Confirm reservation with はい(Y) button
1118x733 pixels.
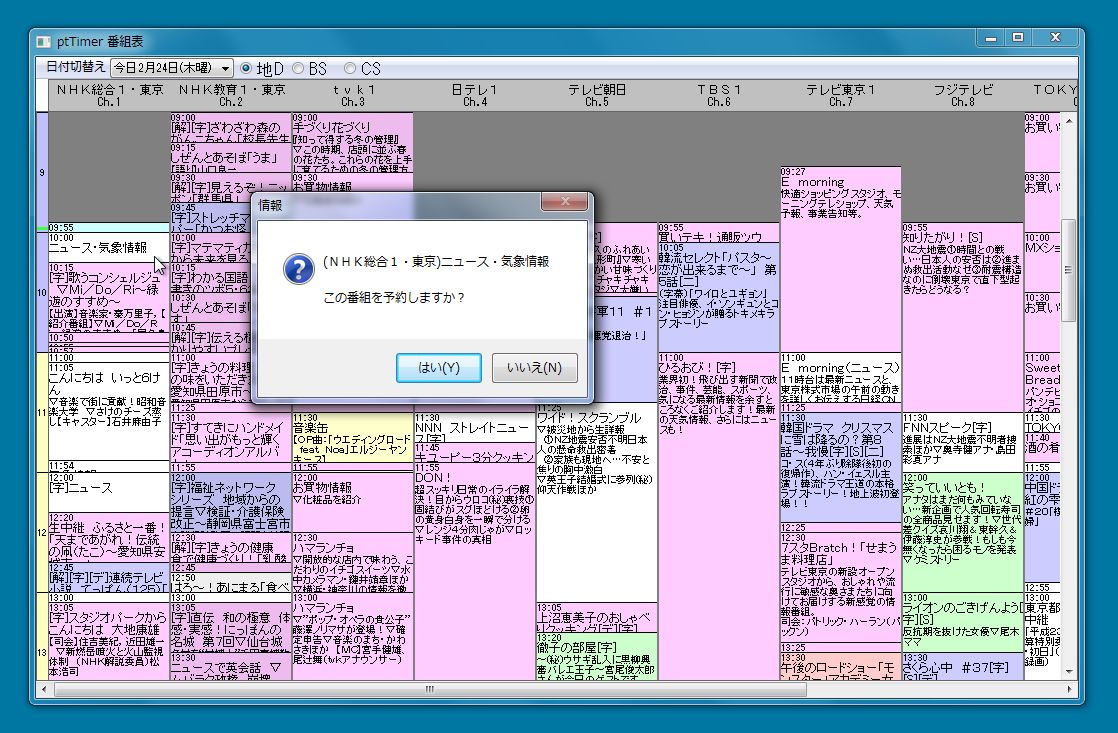tap(439, 368)
